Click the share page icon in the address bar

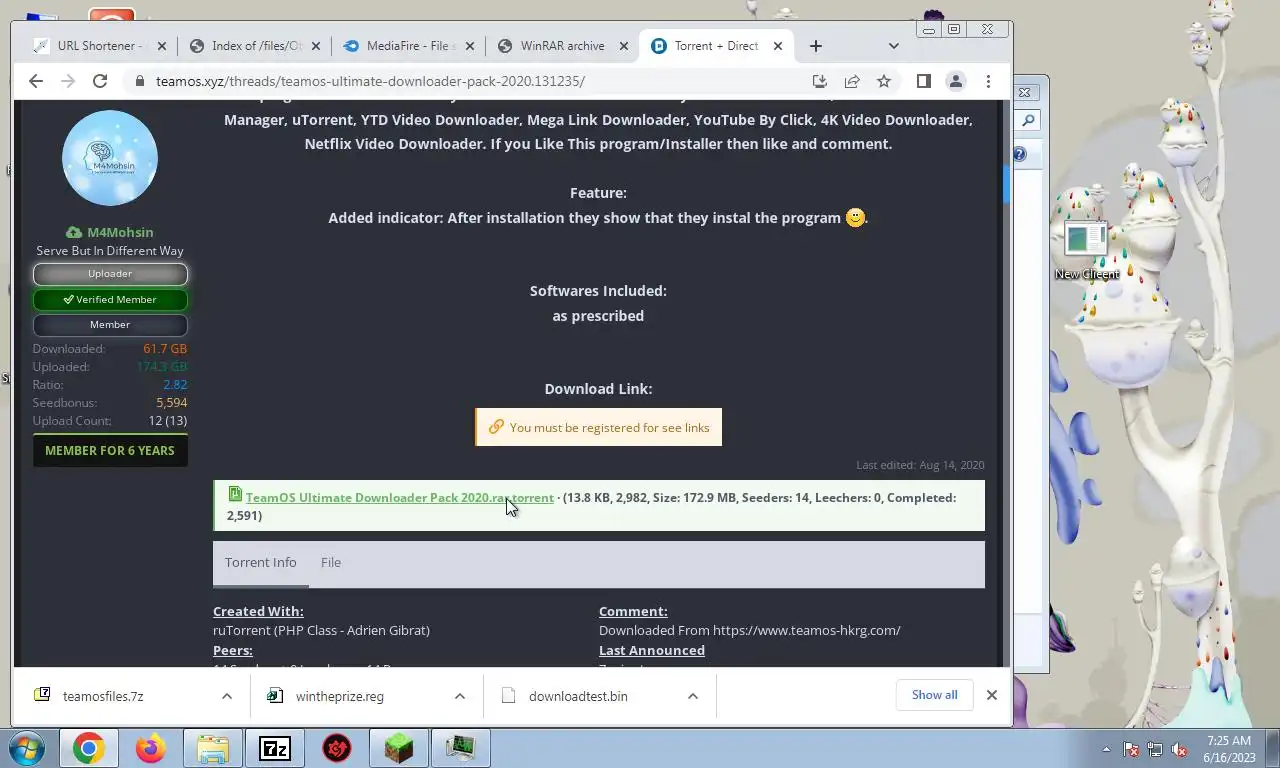click(851, 81)
